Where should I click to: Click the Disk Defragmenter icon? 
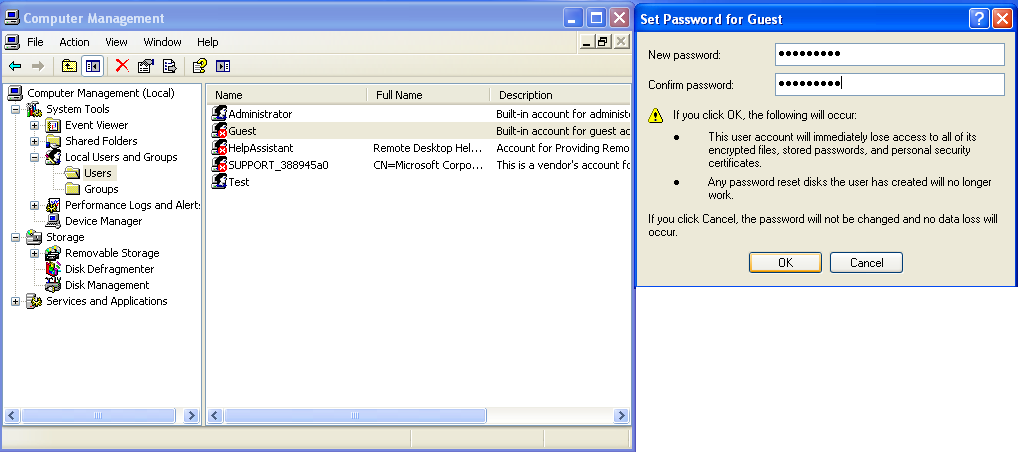[53, 269]
